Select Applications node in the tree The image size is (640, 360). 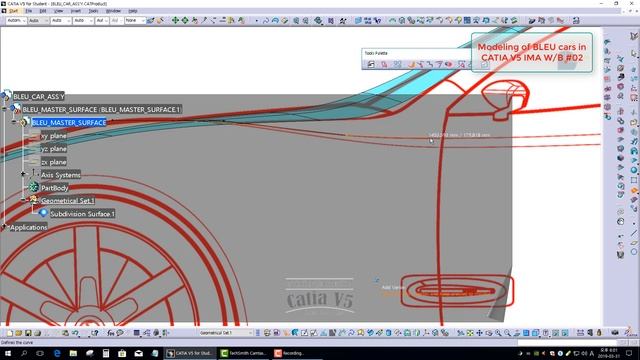pos(29,227)
